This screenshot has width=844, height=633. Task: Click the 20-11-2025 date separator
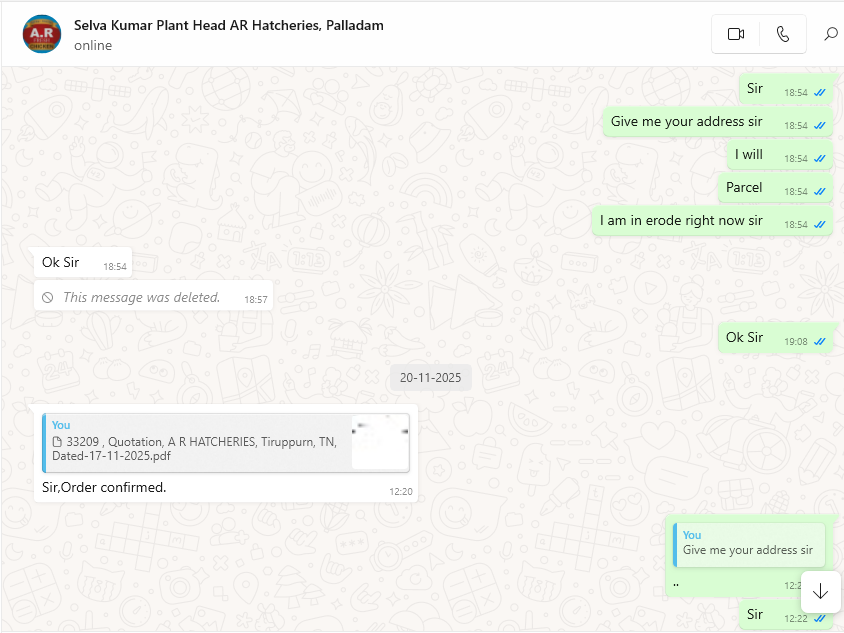click(430, 378)
